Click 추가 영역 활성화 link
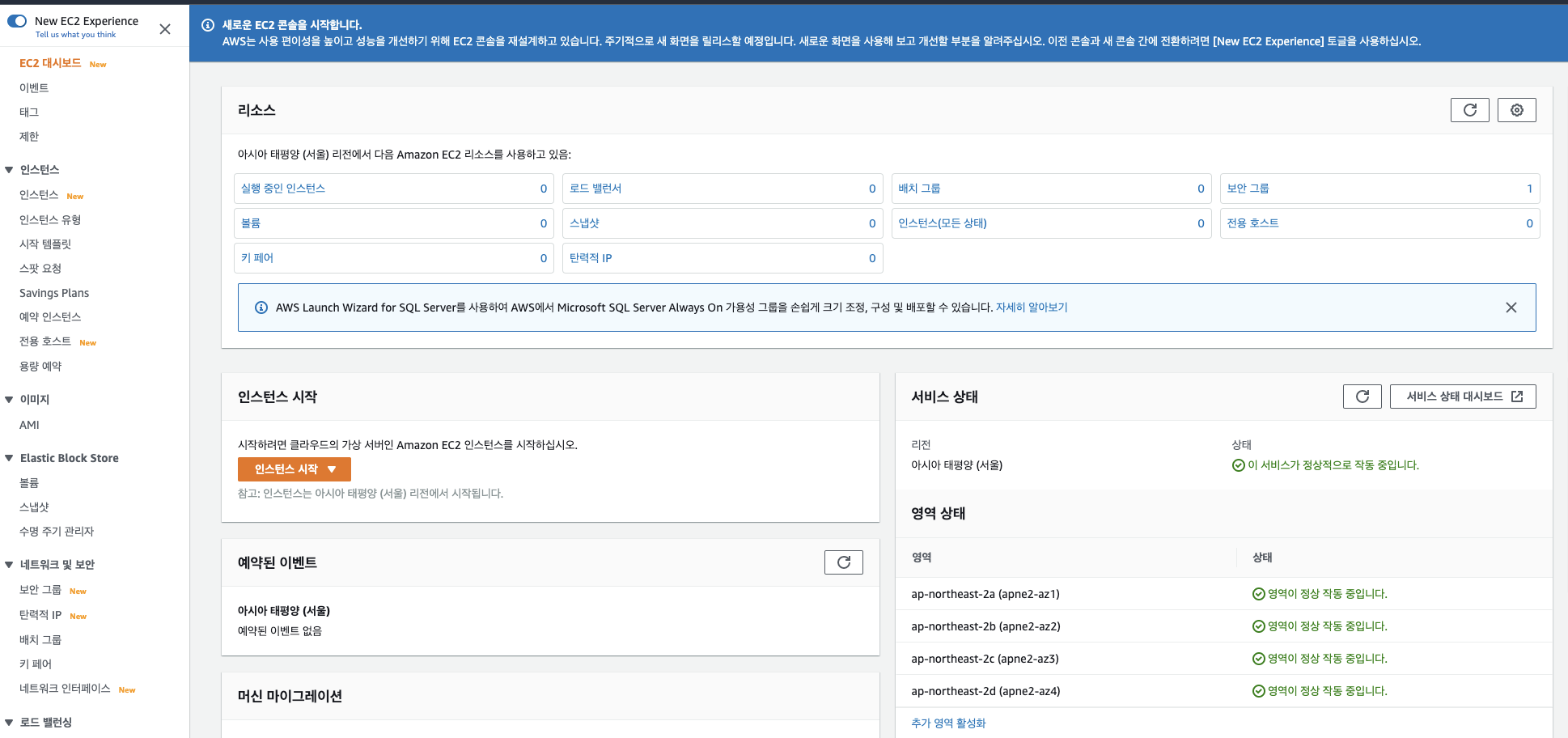The image size is (1568, 738). tap(948, 723)
